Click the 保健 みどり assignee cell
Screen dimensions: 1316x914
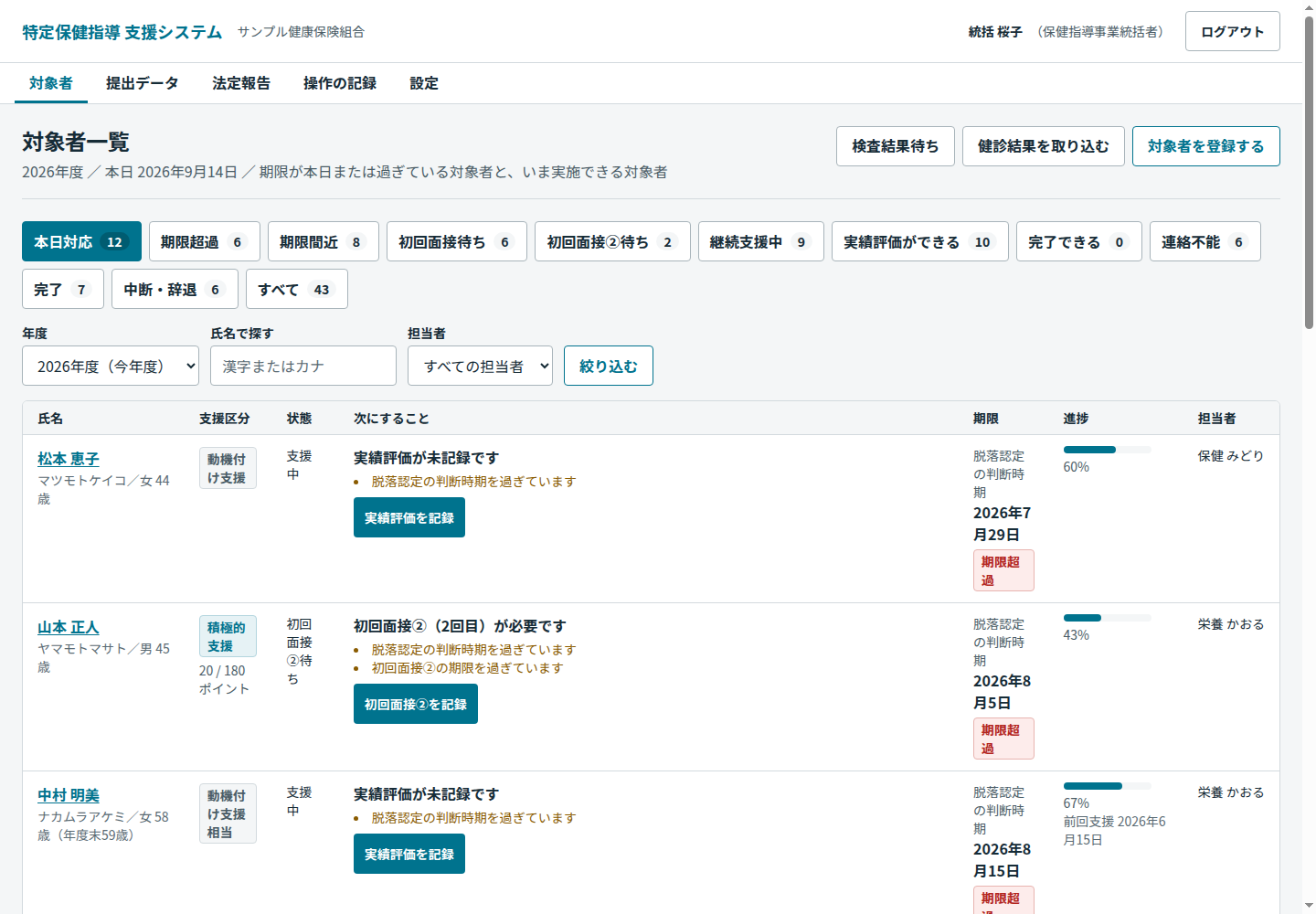[x=1231, y=455]
